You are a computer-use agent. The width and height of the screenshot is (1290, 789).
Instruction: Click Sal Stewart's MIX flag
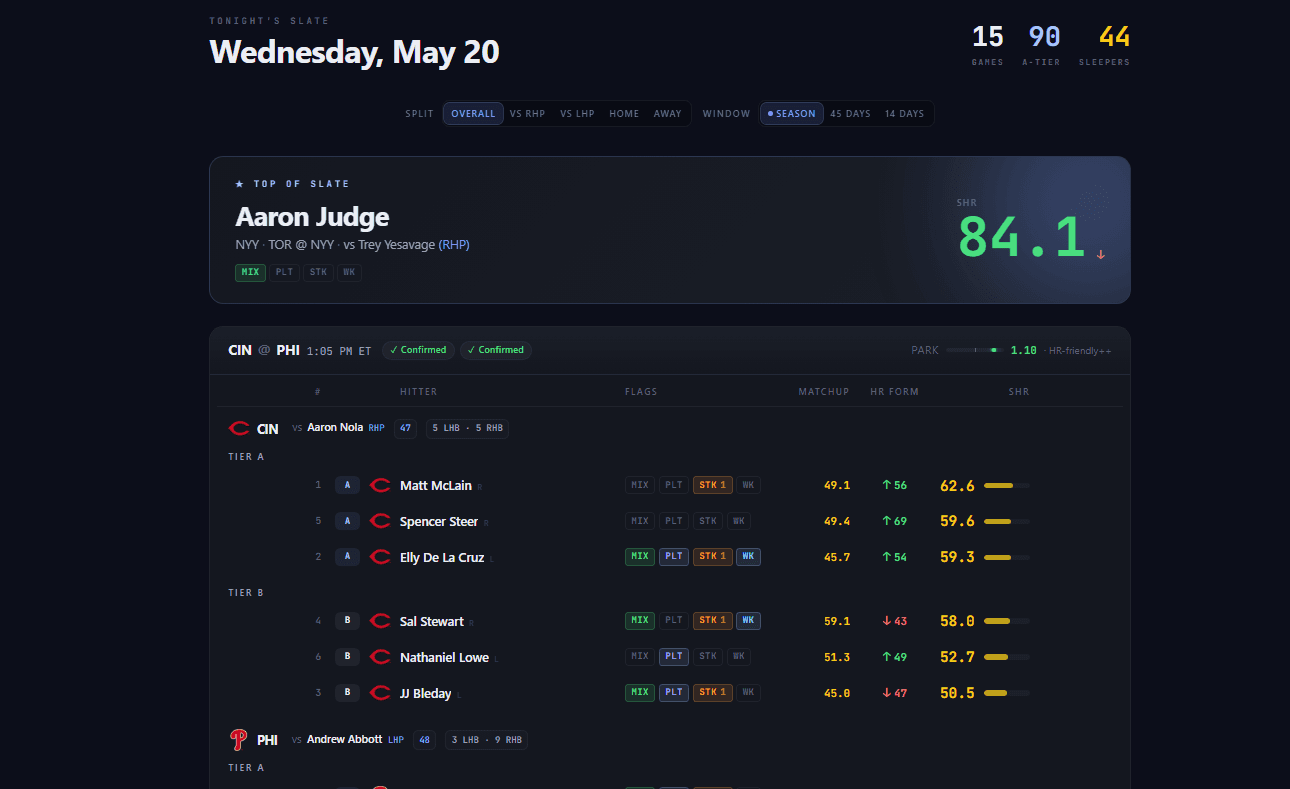pos(640,621)
